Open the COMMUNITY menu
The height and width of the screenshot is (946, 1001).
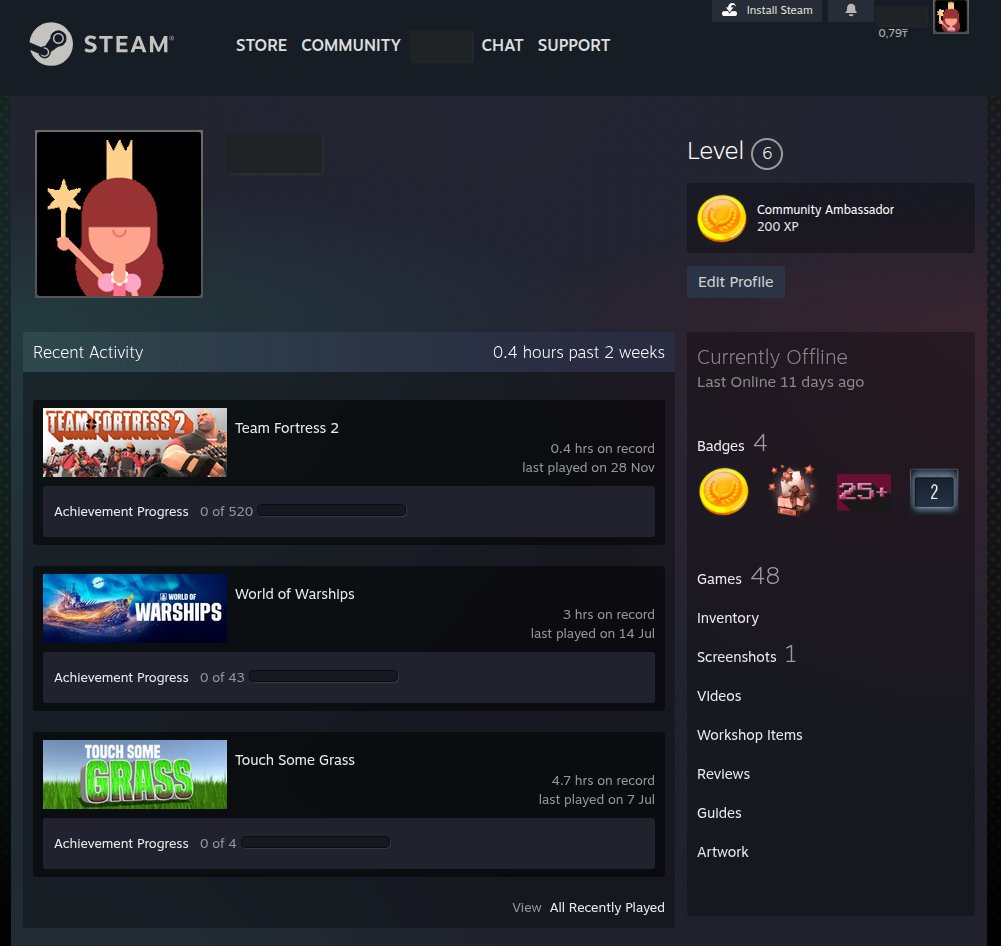pos(350,45)
